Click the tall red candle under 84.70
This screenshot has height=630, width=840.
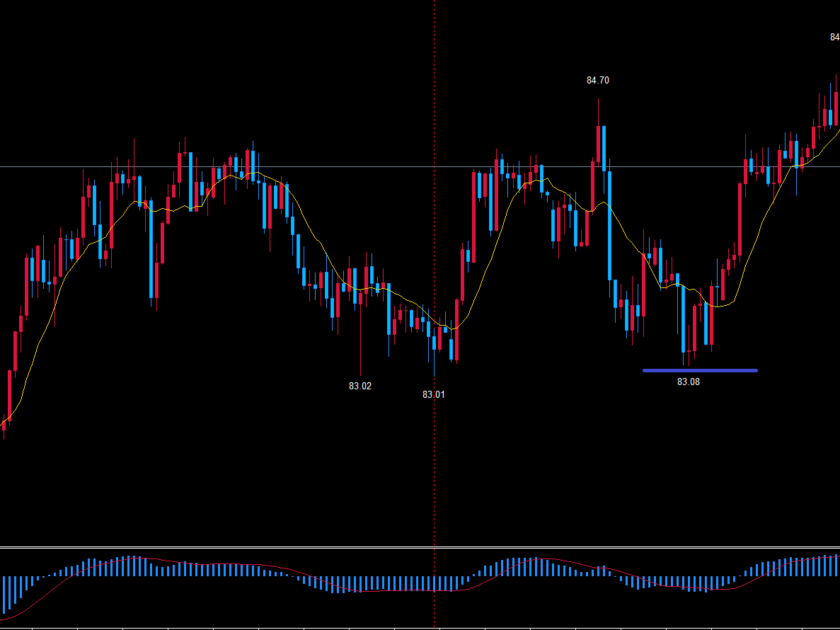point(599,145)
